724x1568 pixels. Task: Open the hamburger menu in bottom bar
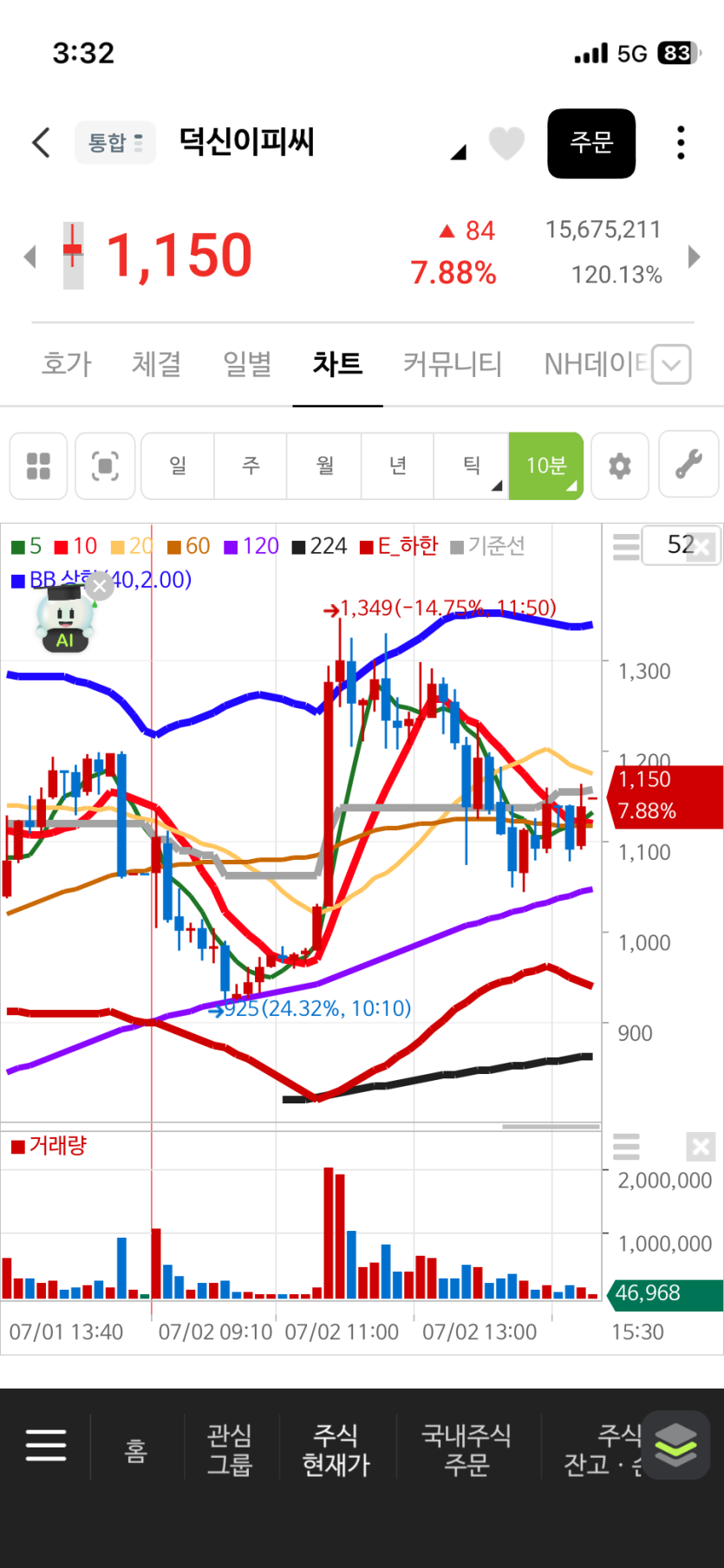click(x=46, y=1445)
